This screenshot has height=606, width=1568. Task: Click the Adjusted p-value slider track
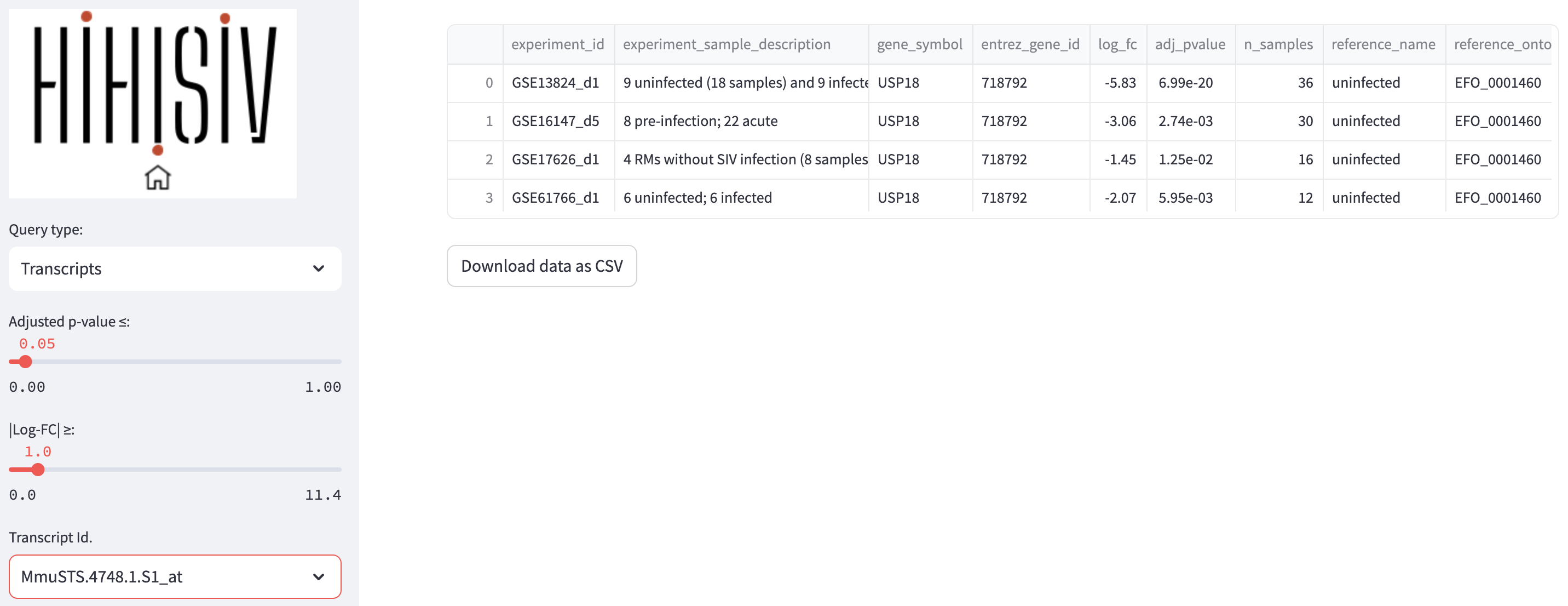click(175, 361)
